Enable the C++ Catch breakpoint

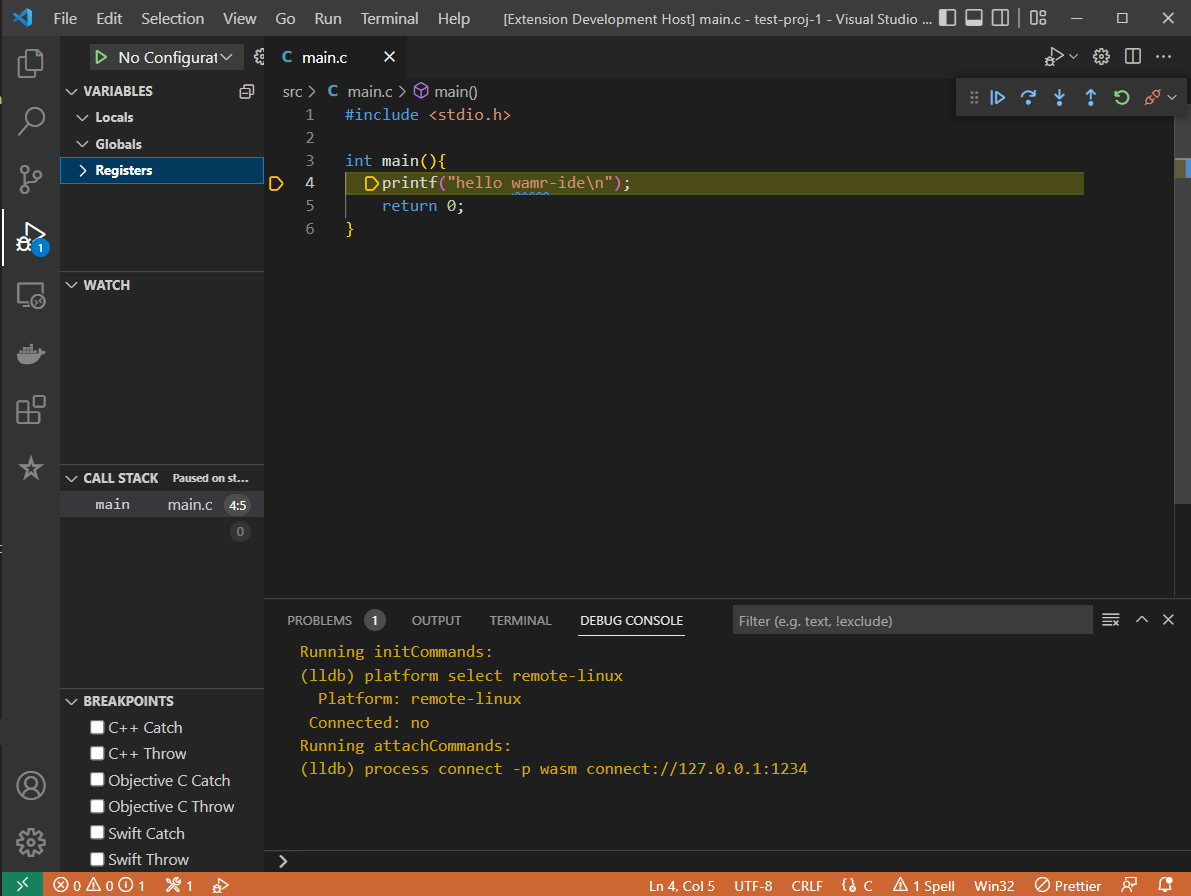coord(97,727)
